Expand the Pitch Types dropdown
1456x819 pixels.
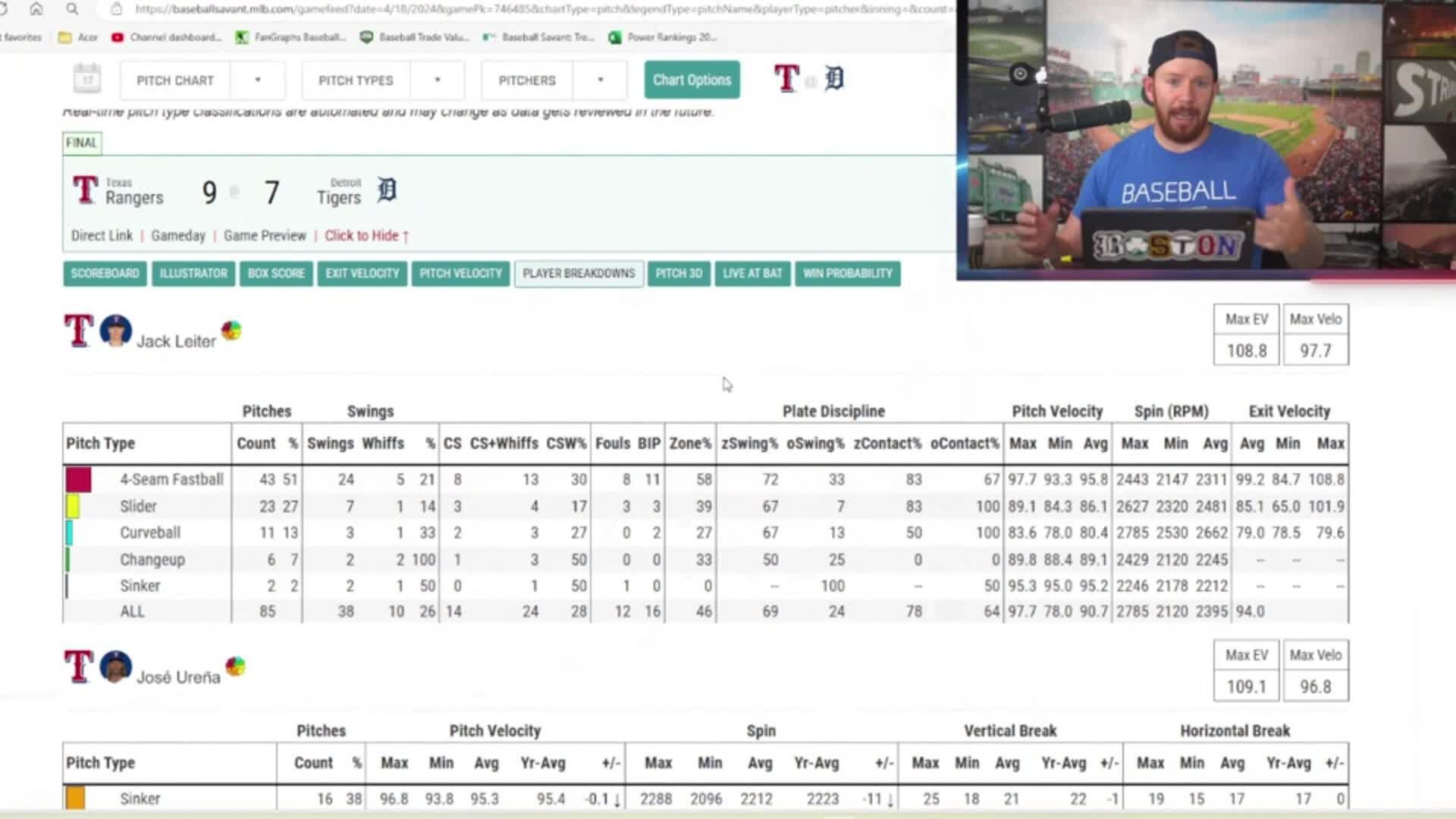click(x=437, y=80)
